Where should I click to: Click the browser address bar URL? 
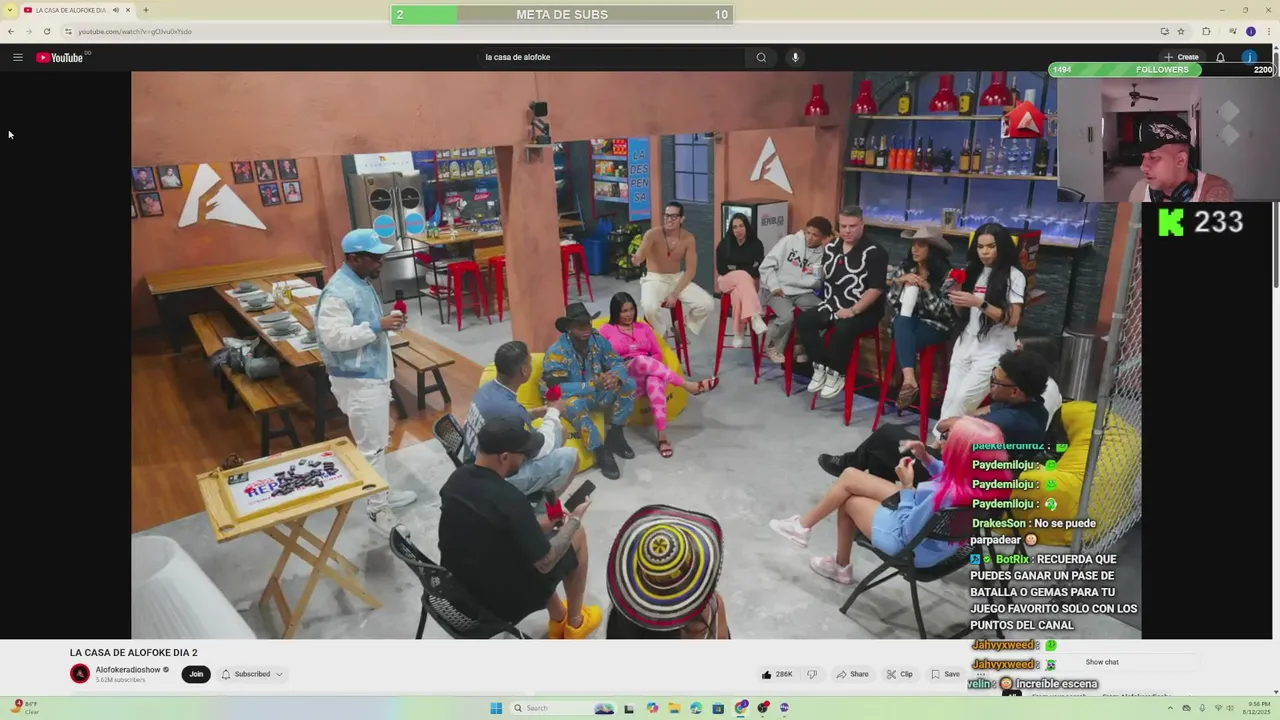[x=135, y=31]
